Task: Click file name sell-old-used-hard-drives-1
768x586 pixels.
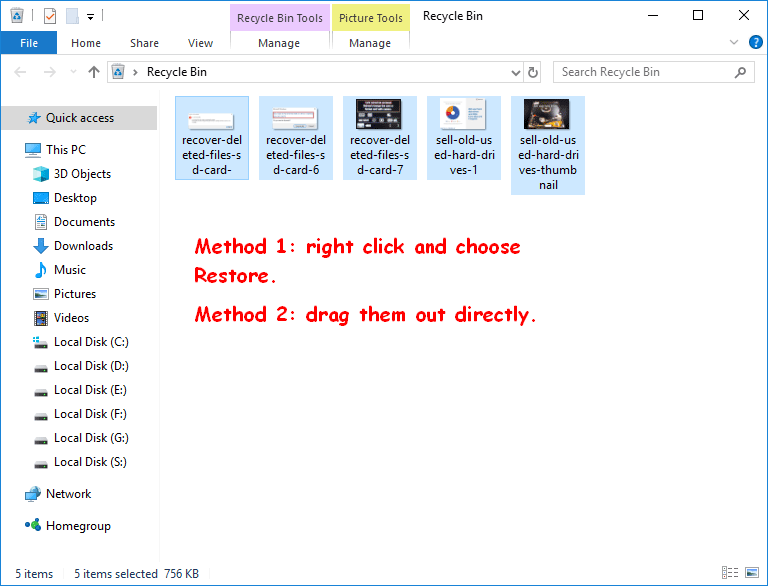Action: pos(464,155)
